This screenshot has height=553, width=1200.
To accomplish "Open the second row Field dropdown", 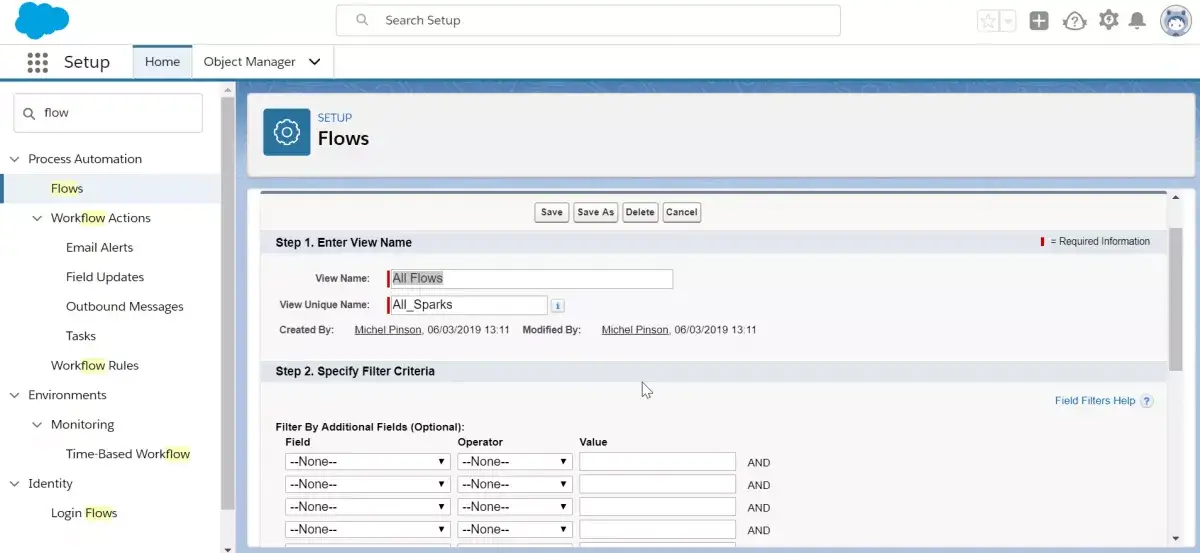I will pyautogui.click(x=367, y=485).
